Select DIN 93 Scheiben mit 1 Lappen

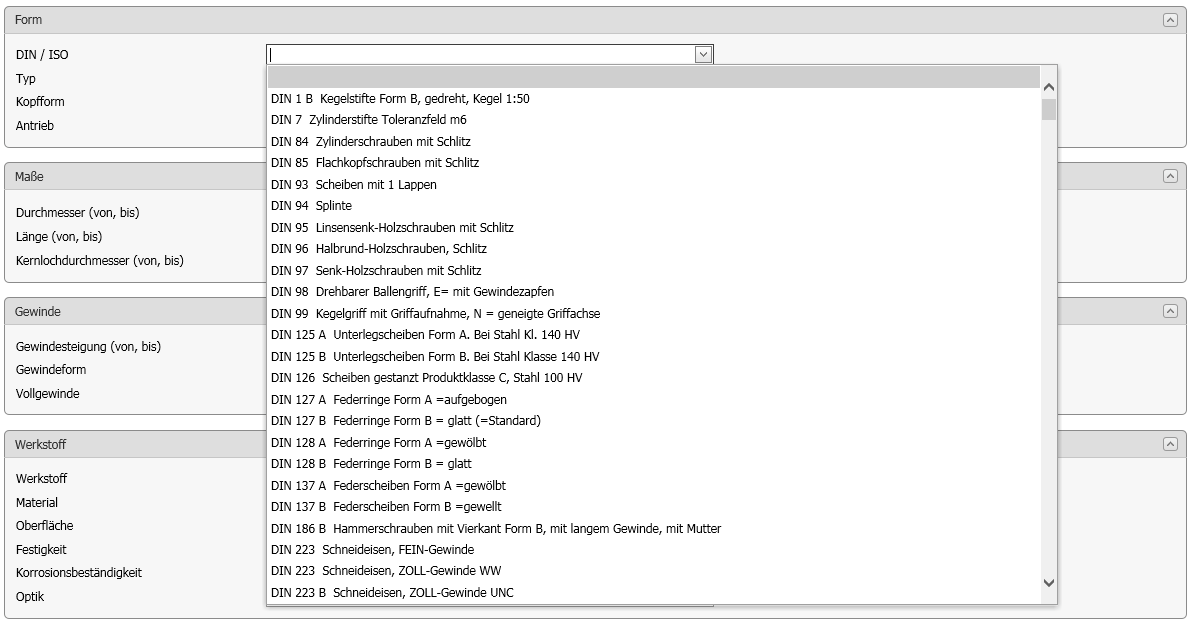pos(354,185)
